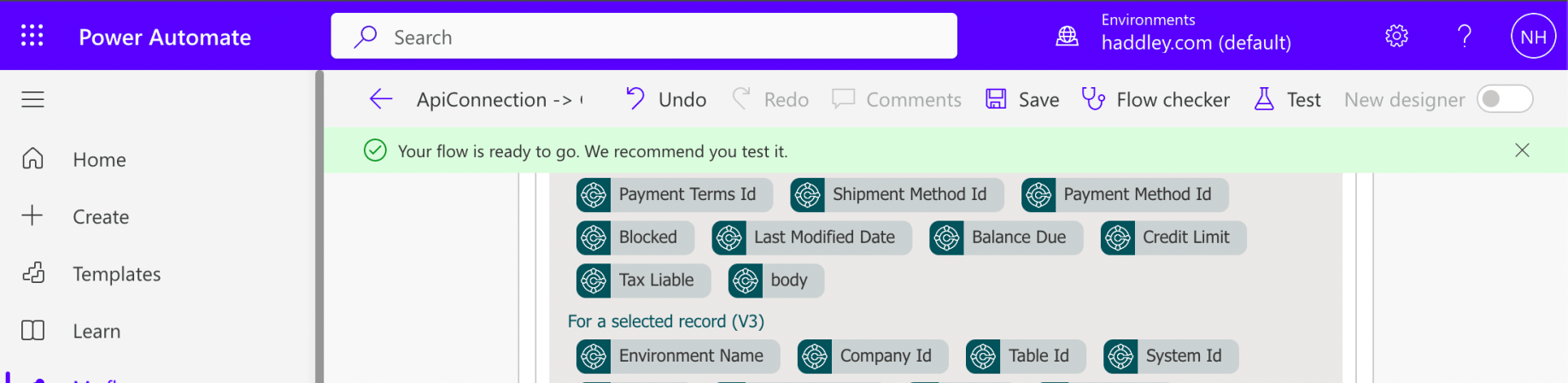Select Create in the sidebar
1568x383 pixels.
pyautogui.click(x=101, y=217)
